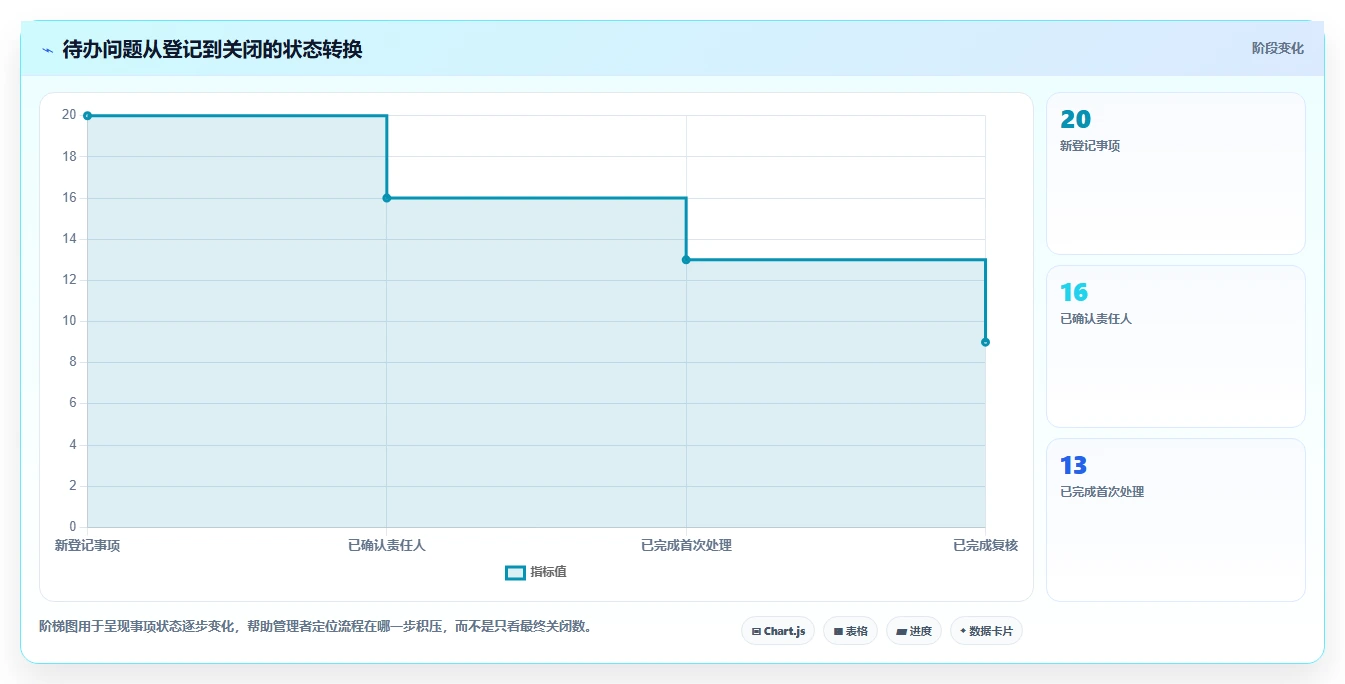
Task: Click the description text starting 阶梯图用于
Action: [318, 627]
